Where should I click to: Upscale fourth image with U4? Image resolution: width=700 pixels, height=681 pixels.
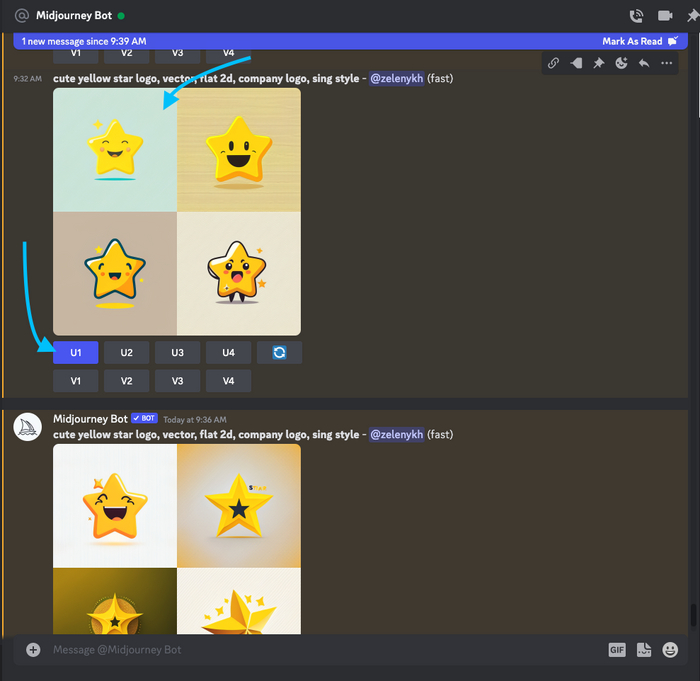[228, 352]
